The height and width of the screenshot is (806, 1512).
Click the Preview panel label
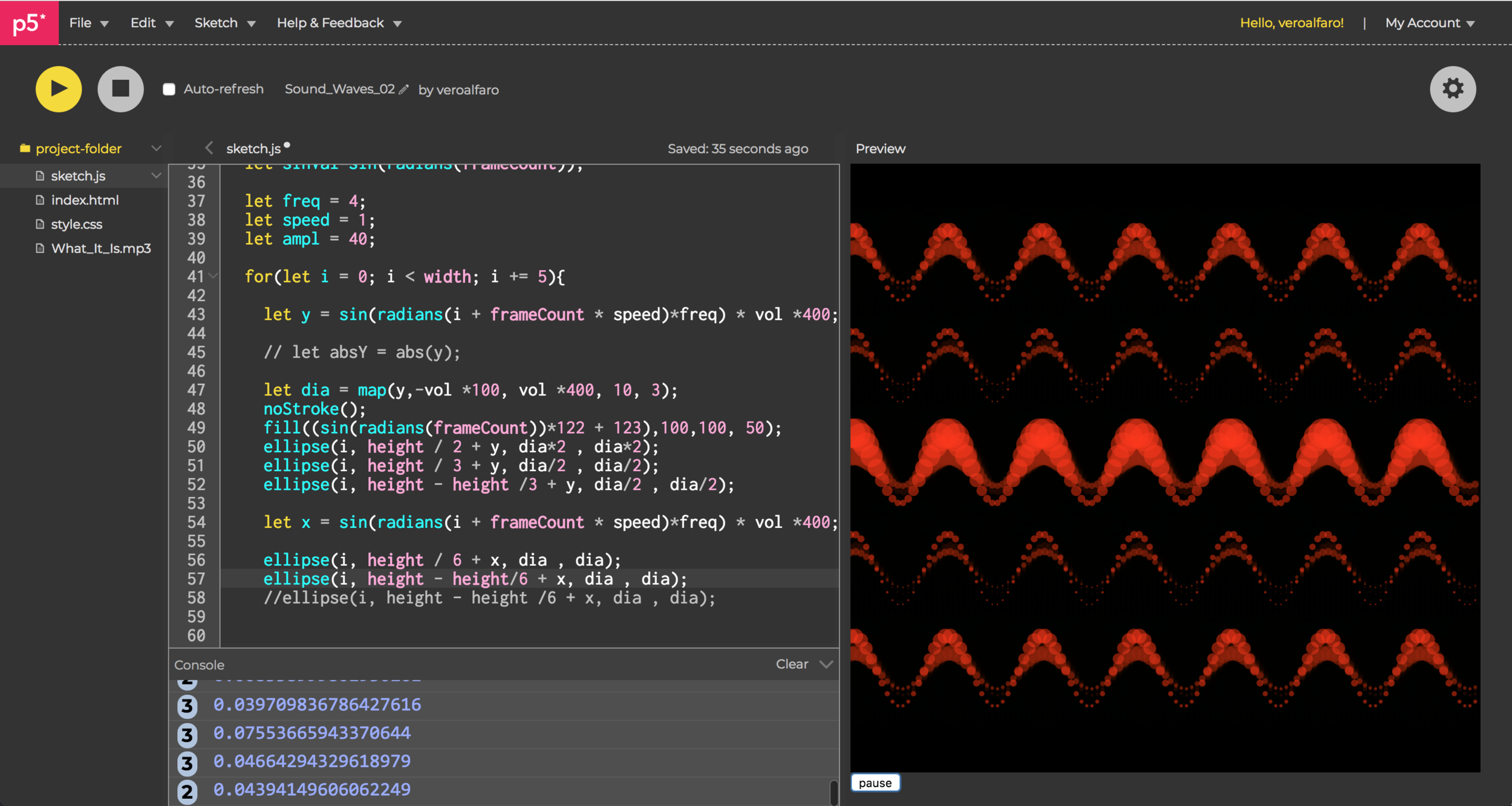[881, 149]
